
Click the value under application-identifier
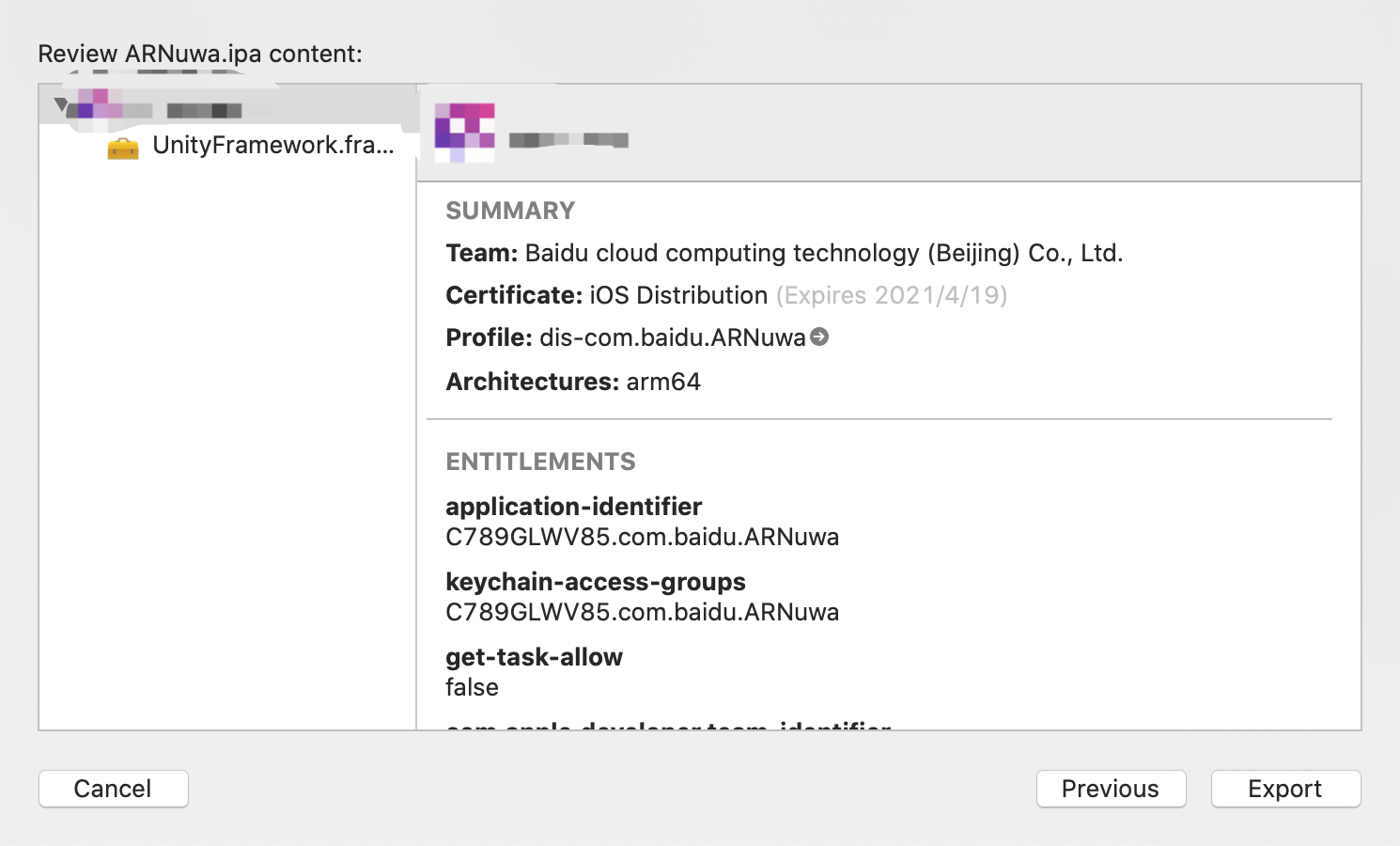click(643, 537)
